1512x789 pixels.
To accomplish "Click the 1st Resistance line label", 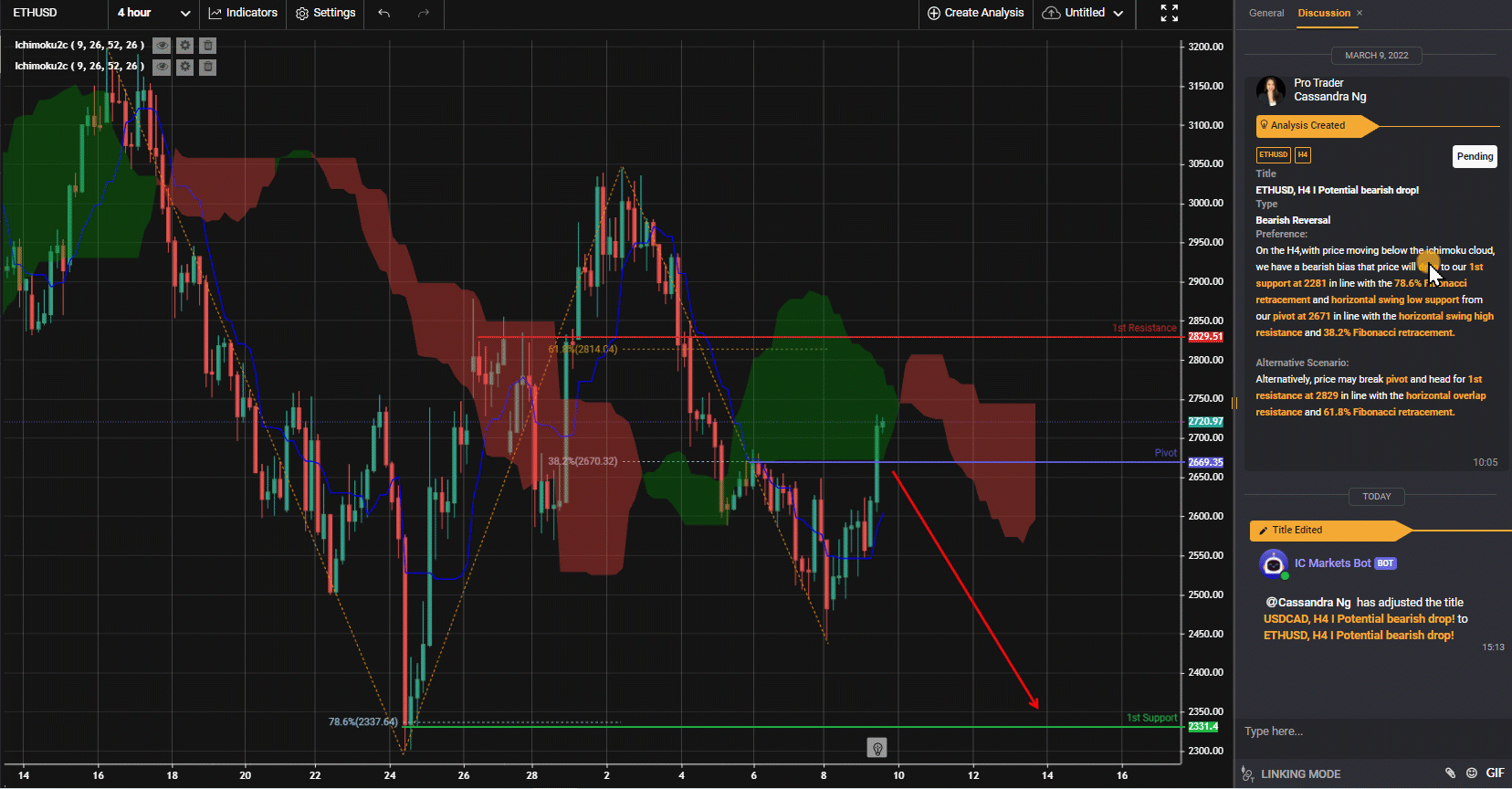I will tap(1144, 328).
